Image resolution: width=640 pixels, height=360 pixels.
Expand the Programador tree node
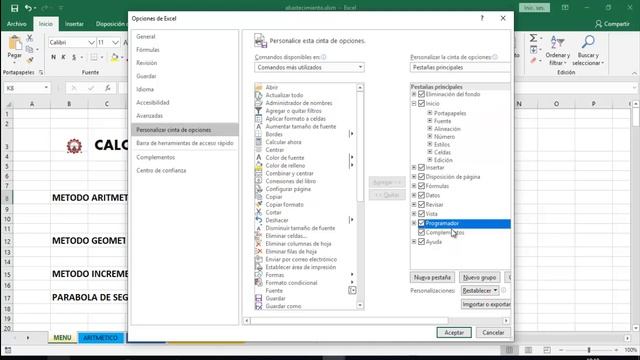tap(414, 223)
